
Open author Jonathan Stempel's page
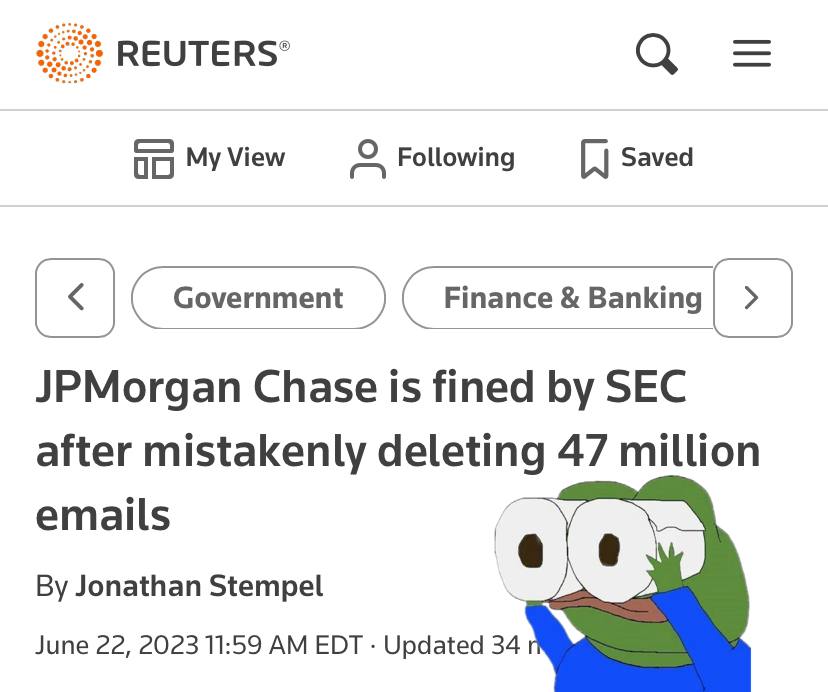coord(199,586)
